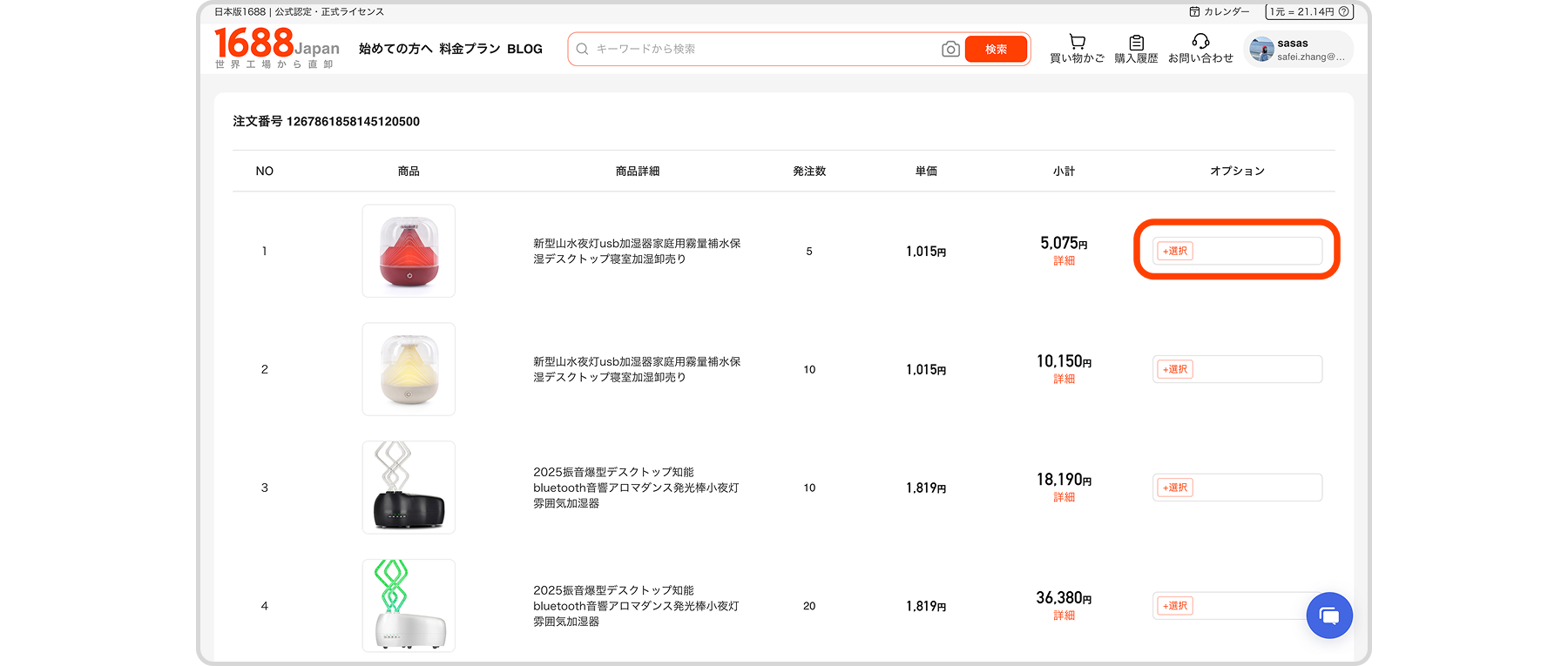Open the blue chat bubble widget
This screenshot has width=1568, height=666.
coord(1328,616)
